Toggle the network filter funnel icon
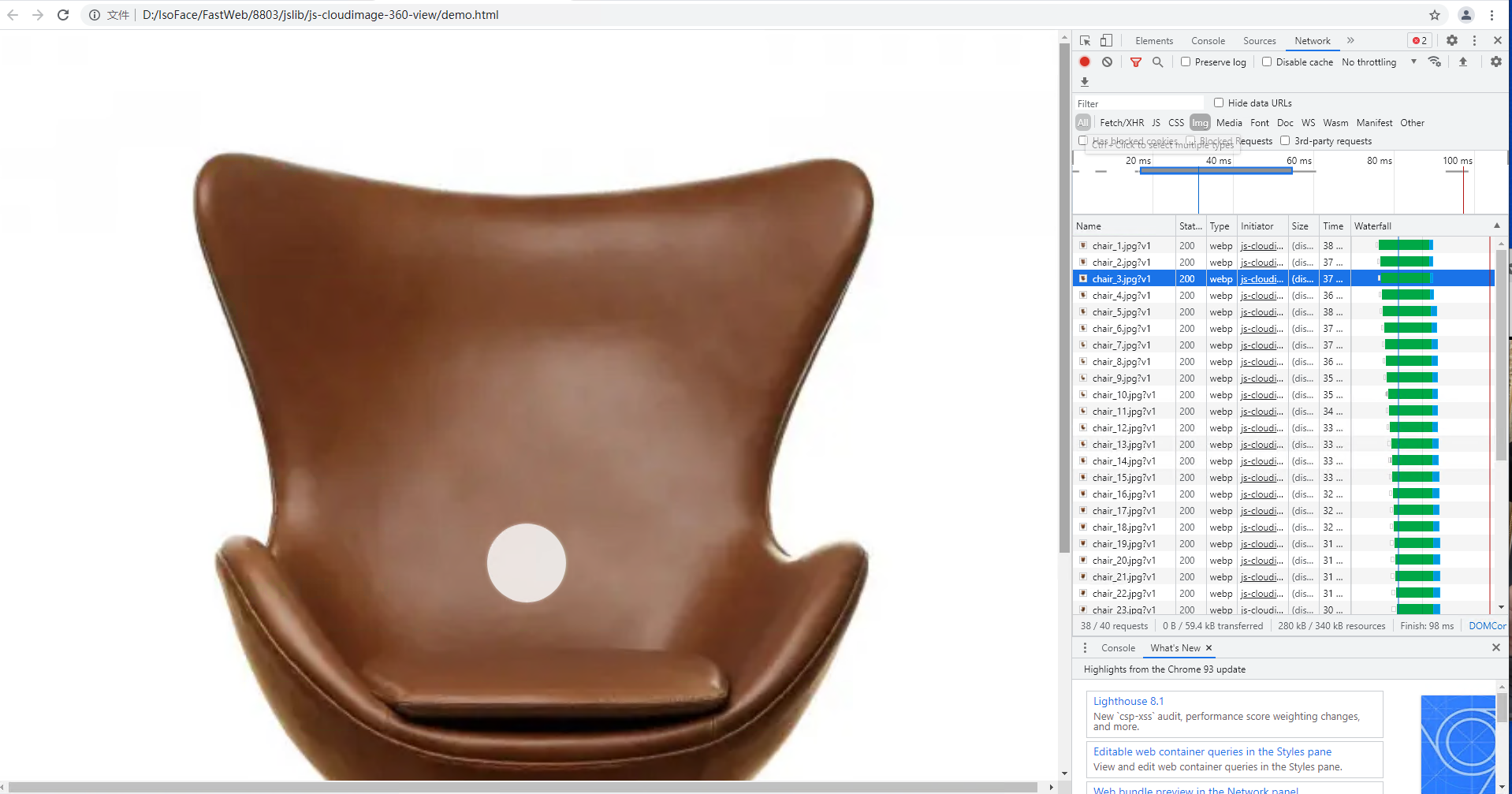 1136,62
